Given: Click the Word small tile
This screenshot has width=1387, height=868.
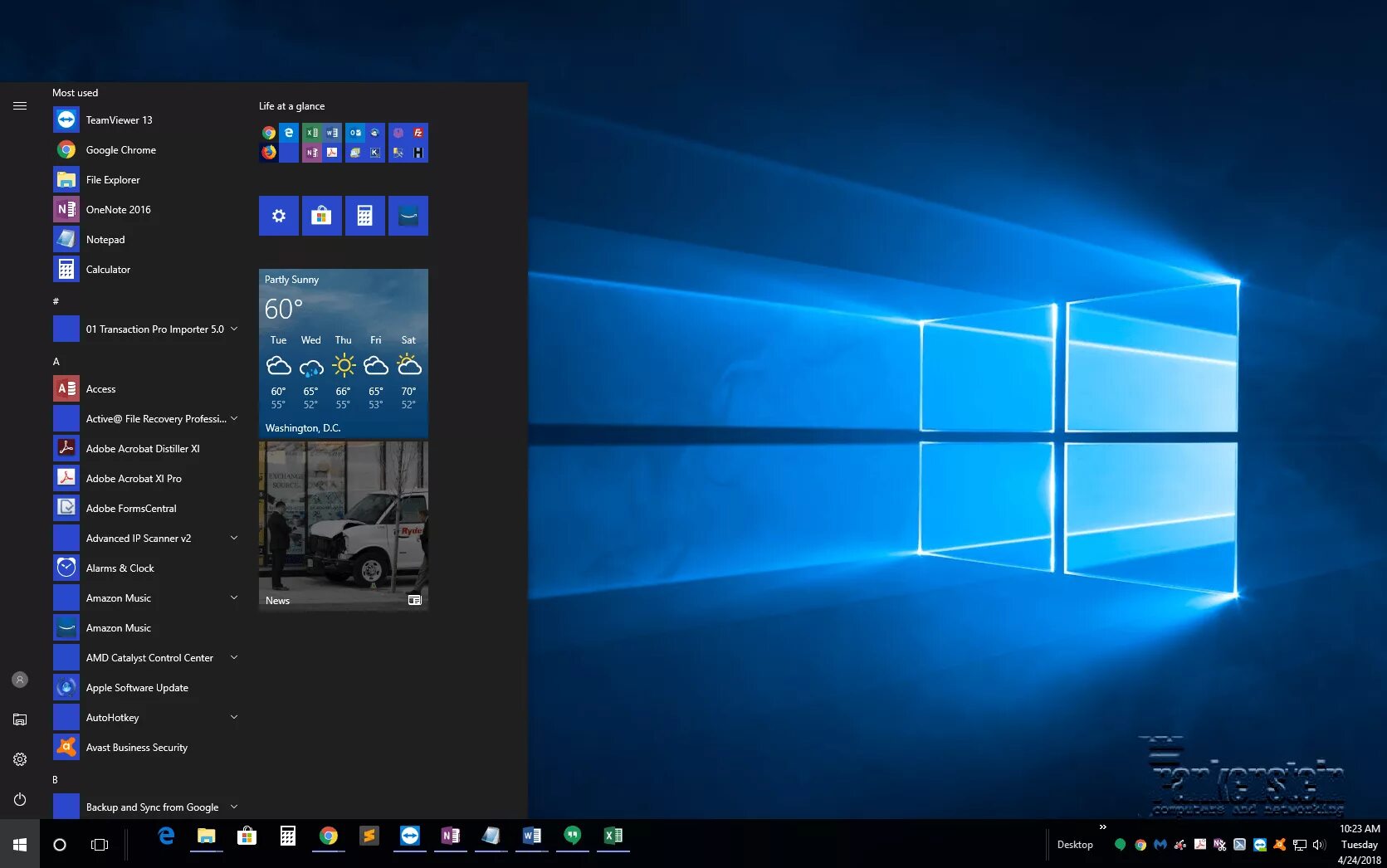Looking at the screenshot, I should coord(332,133).
